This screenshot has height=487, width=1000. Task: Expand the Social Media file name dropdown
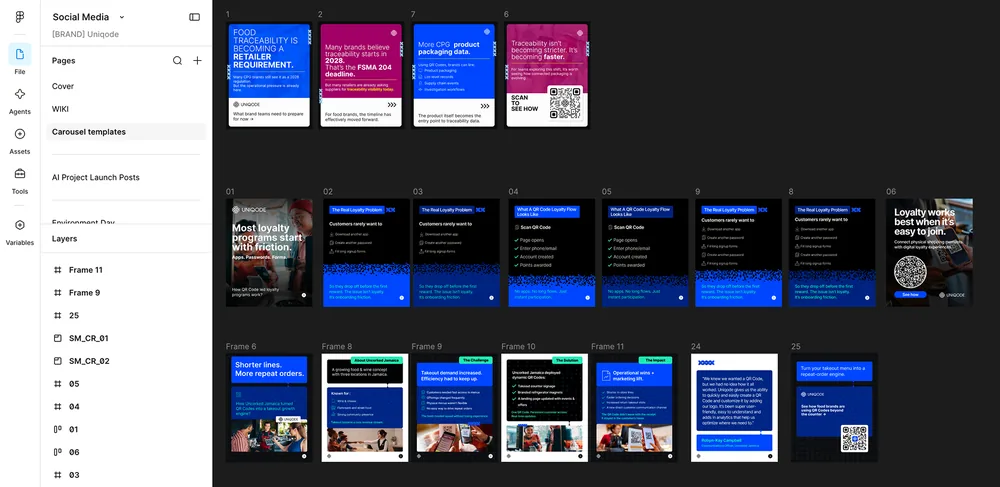point(122,17)
